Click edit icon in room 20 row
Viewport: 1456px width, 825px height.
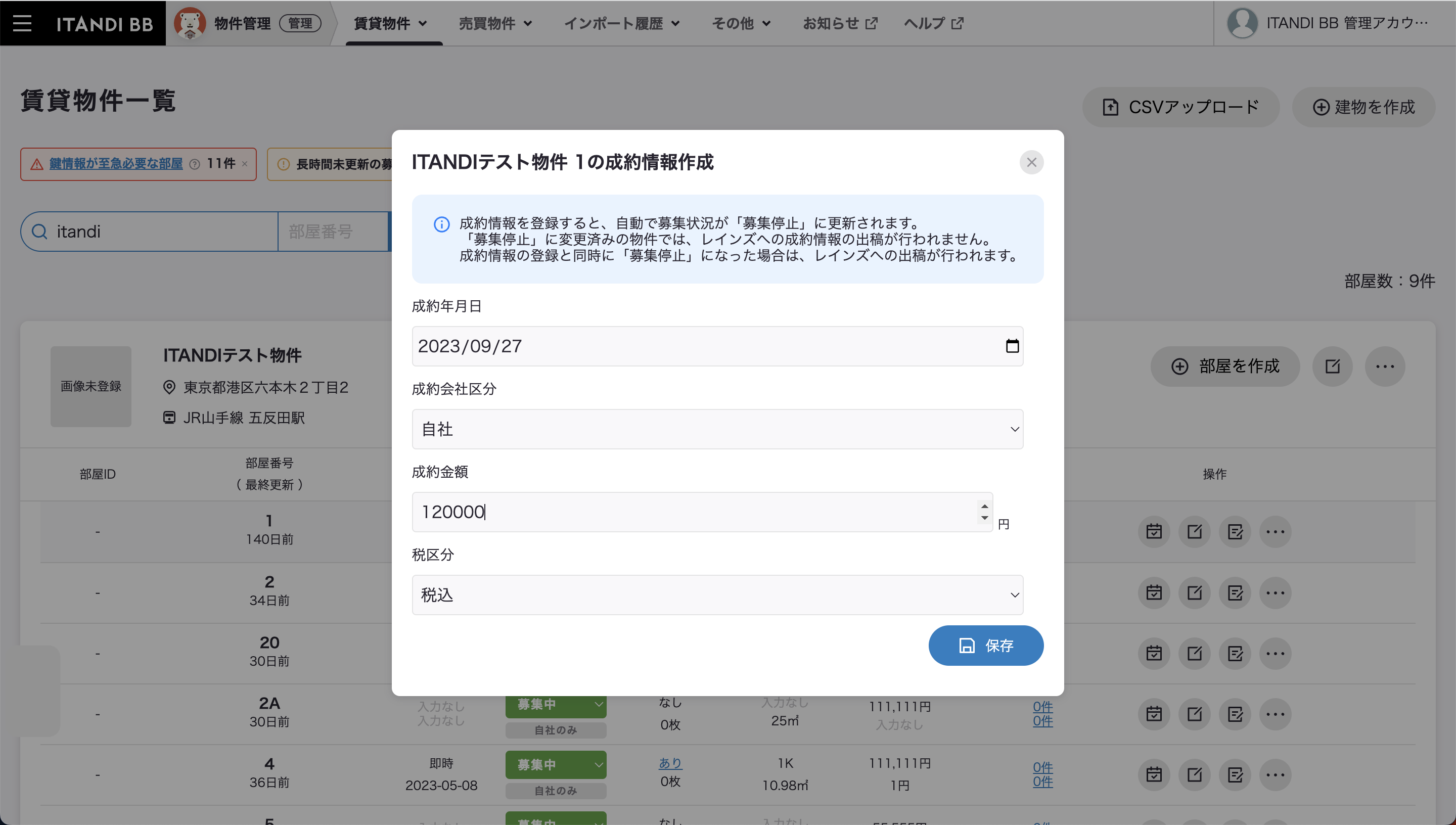[x=1194, y=653]
